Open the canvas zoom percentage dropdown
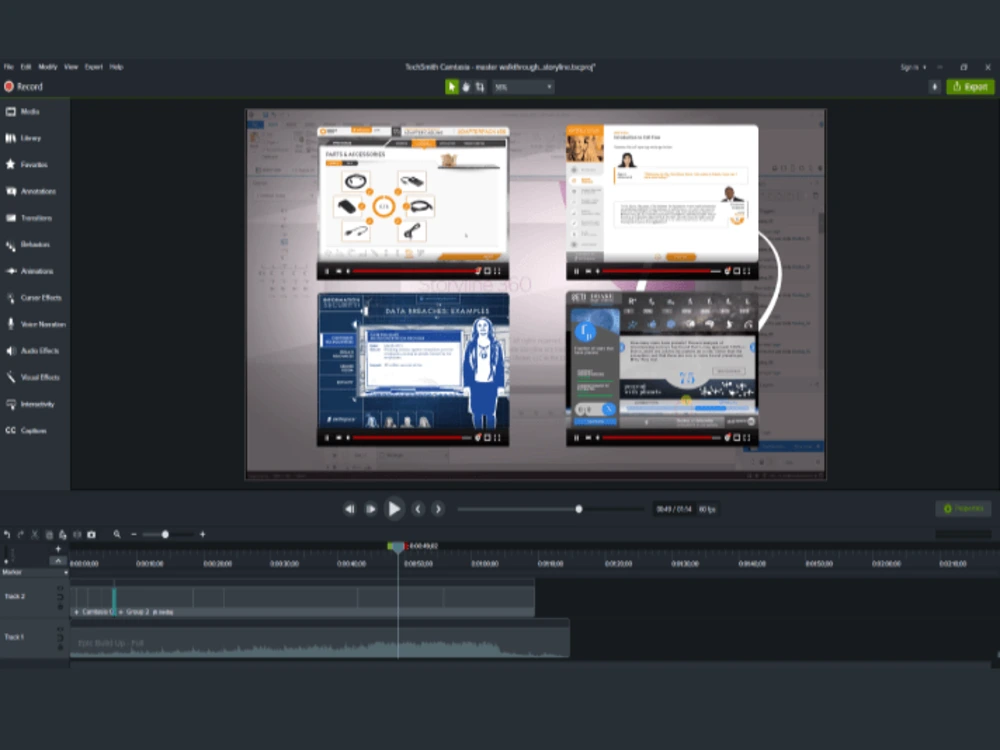Viewport: 1000px width, 750px height. coord(523,87)
